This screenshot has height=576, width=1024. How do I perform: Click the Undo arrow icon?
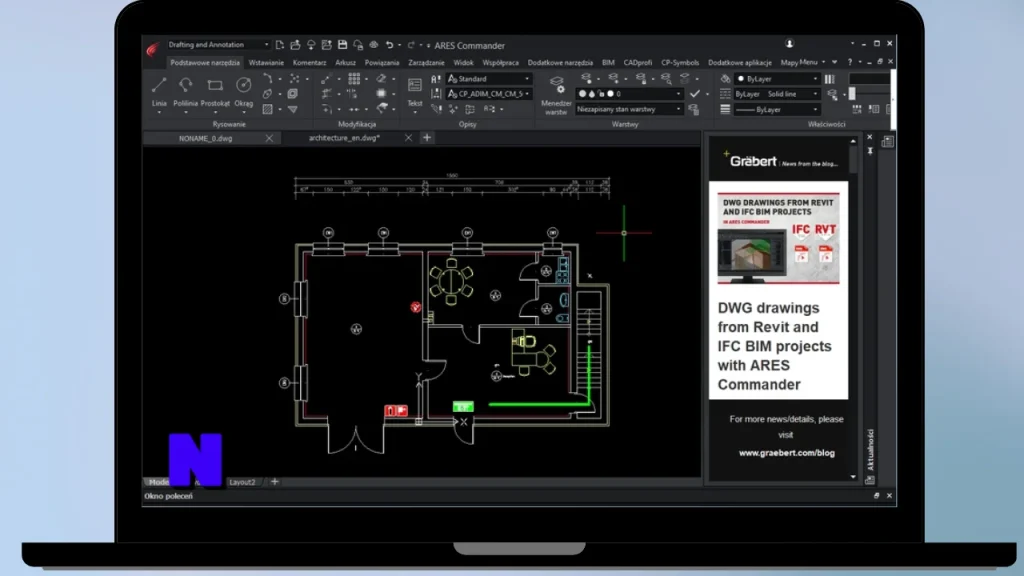pyautogui.click(x=389, y=45)
